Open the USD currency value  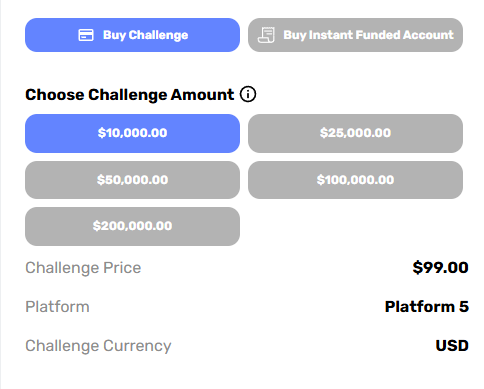click(x=452, y=346)
